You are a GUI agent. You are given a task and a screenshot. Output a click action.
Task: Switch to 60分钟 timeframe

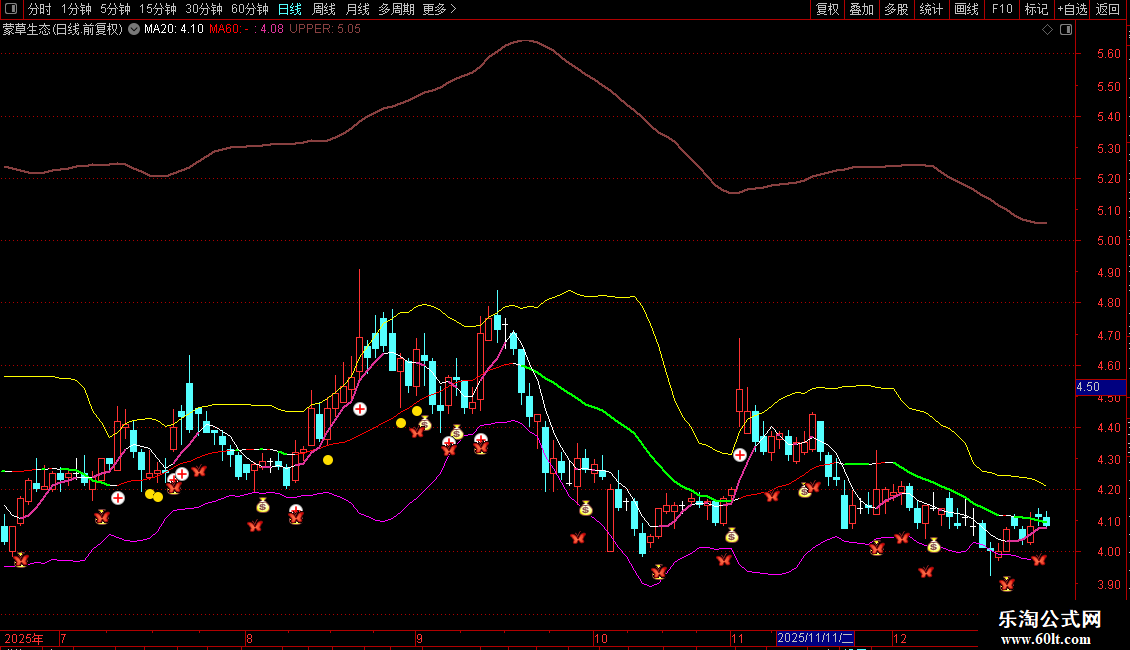249,9
